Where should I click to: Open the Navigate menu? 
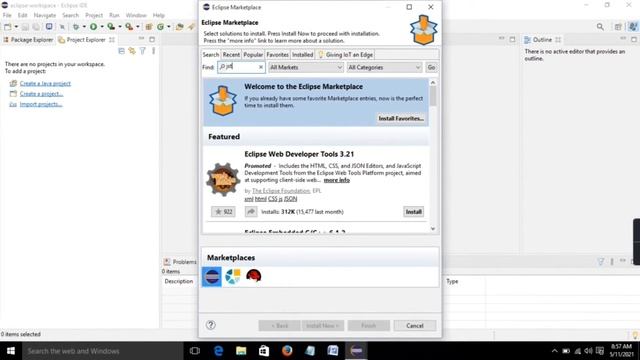[x=45, y=15]
